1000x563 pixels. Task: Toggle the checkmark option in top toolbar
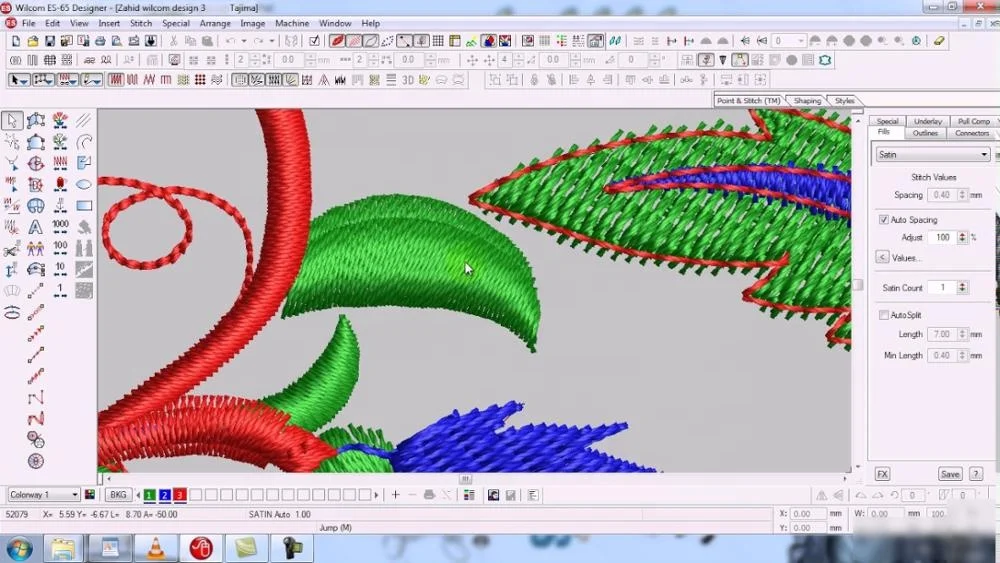coord(314,41)
